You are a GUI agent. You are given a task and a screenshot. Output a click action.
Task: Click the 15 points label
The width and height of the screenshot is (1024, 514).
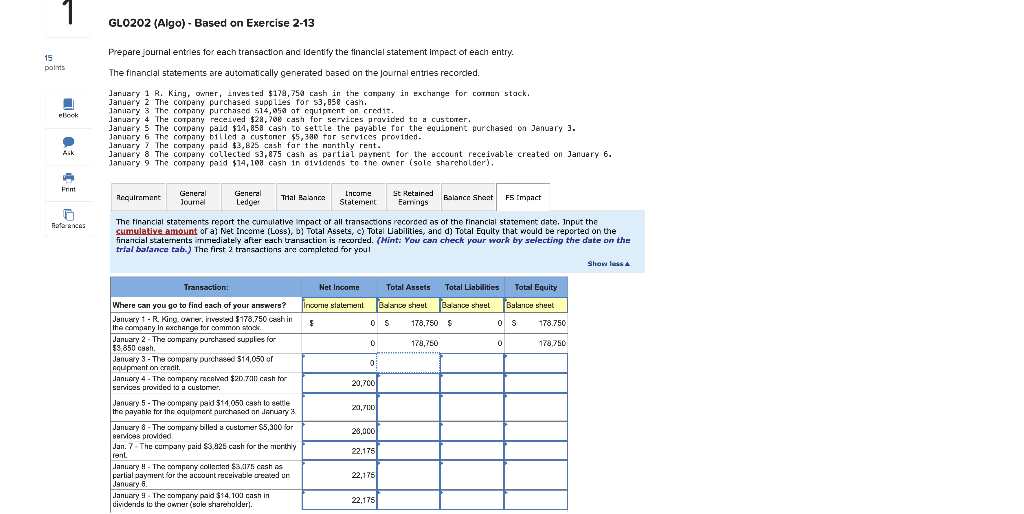54,63
